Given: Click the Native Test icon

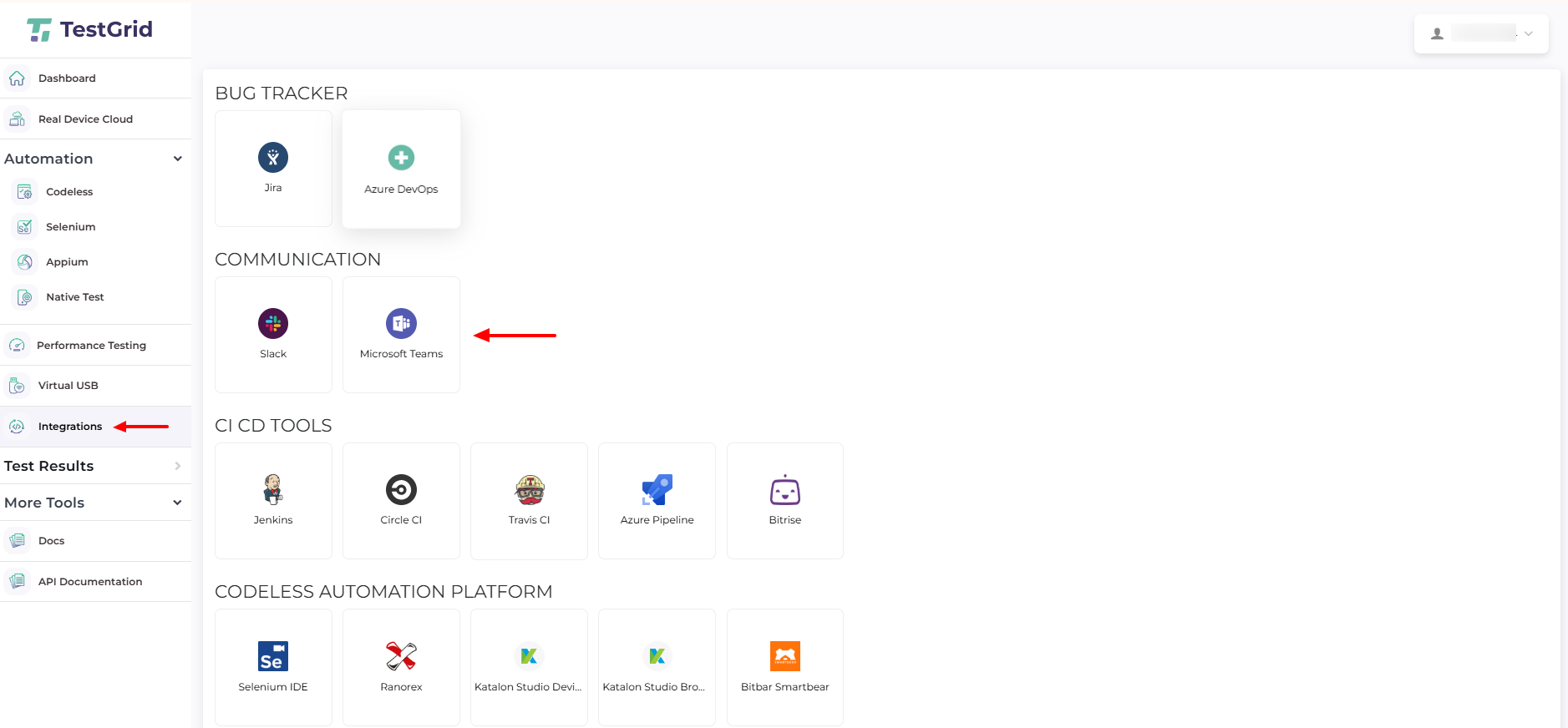Looking at the screenshot, I should pos(25,297).
